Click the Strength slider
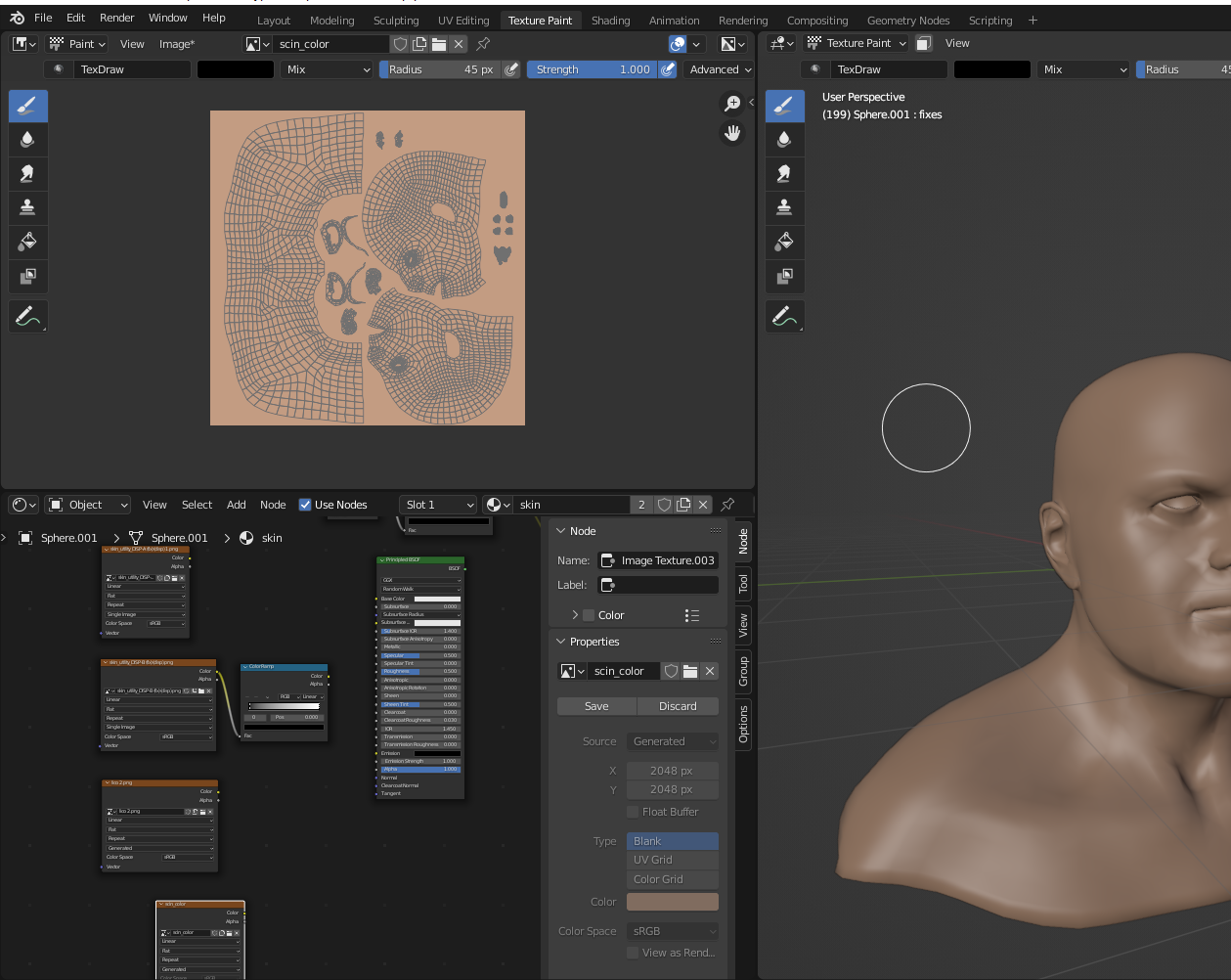 [x=593, y=69]
